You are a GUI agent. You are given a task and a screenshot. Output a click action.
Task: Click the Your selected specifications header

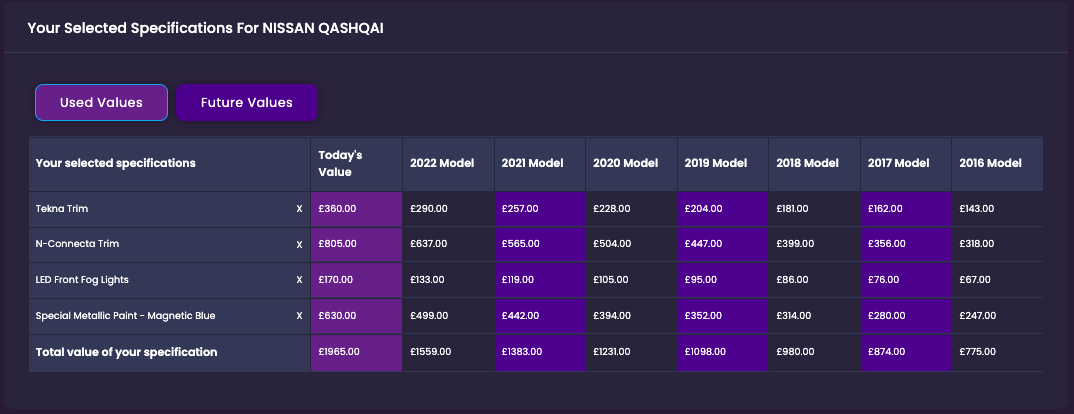point(115,163)
